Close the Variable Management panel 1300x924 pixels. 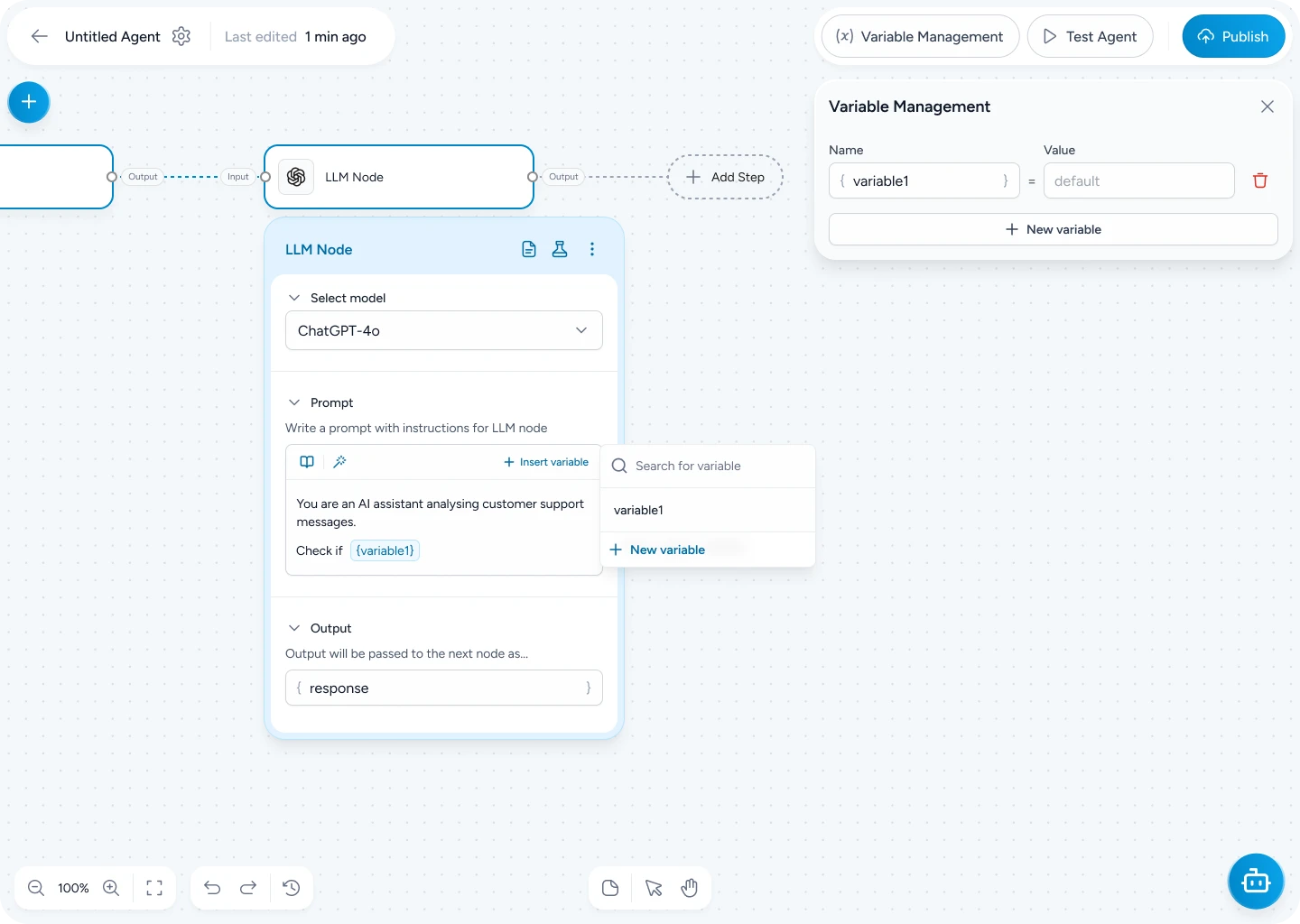tap(1267, 106)
